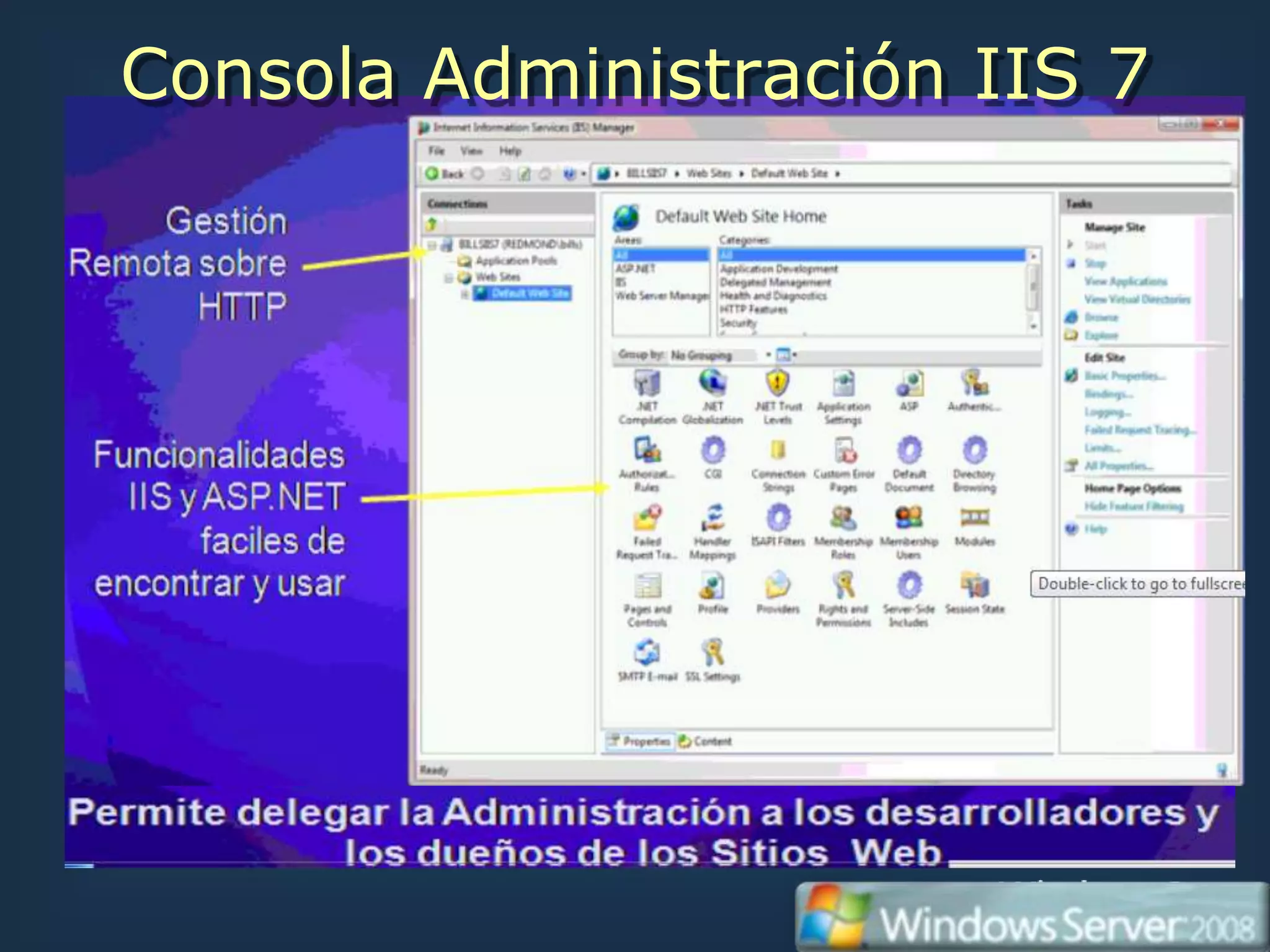Click the green Back navigation button

point(445,174)
